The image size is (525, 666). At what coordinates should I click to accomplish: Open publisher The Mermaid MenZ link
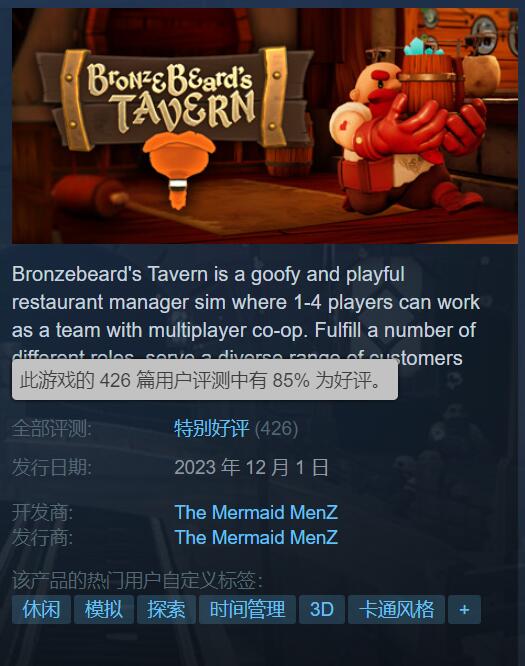pos(256,537)
